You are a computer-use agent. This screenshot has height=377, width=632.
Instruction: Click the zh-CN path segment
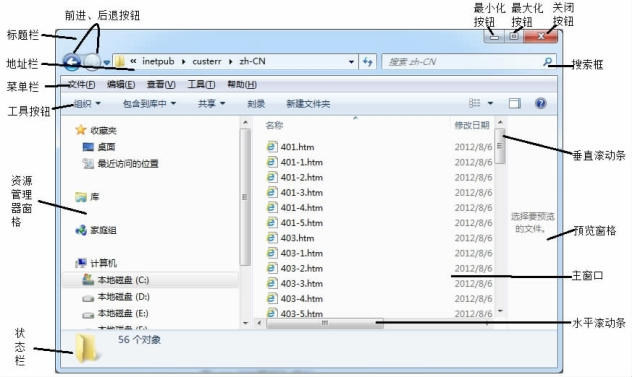(252, 61)
